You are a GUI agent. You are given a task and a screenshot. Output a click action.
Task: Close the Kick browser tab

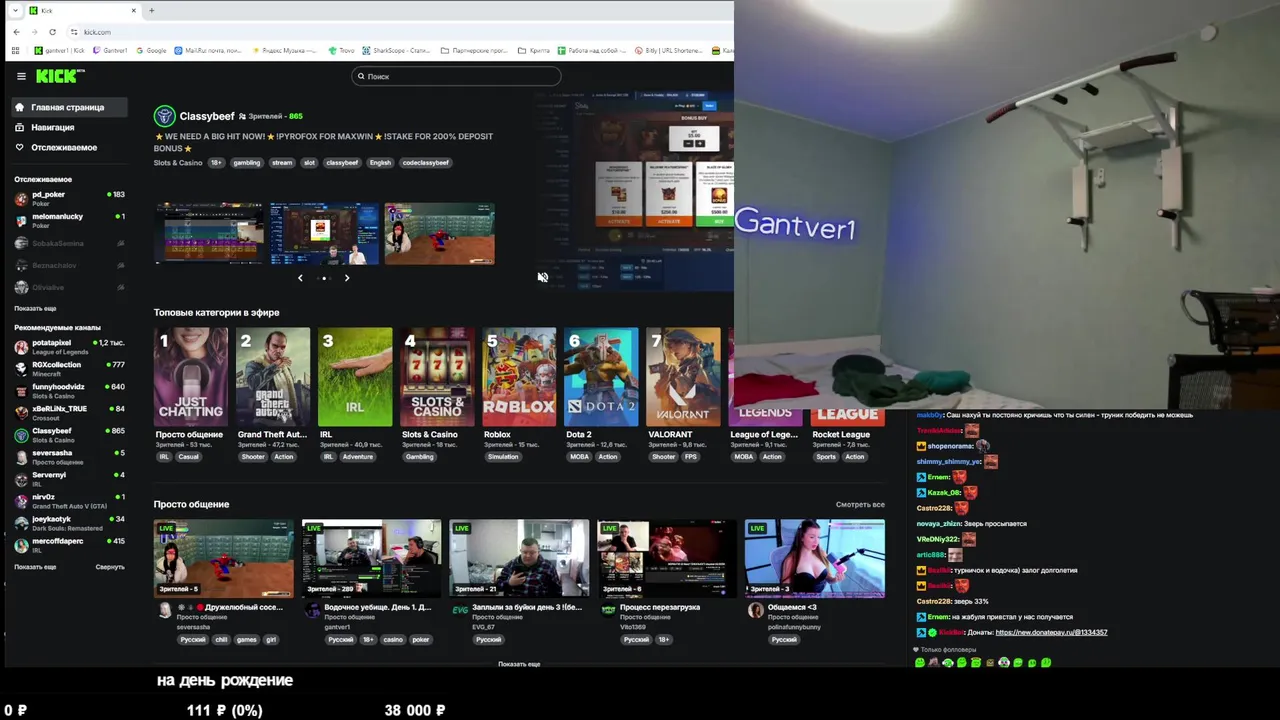134,10
